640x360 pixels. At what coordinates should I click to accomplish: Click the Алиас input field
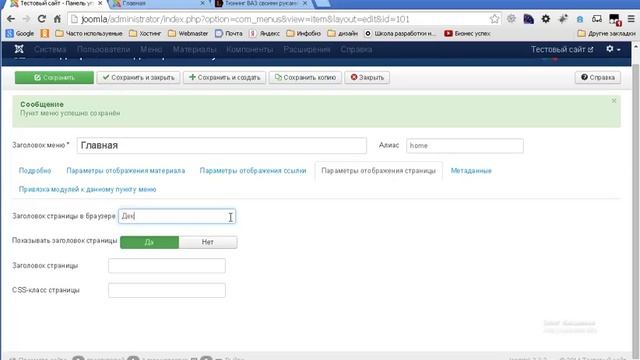coord(464,146)
